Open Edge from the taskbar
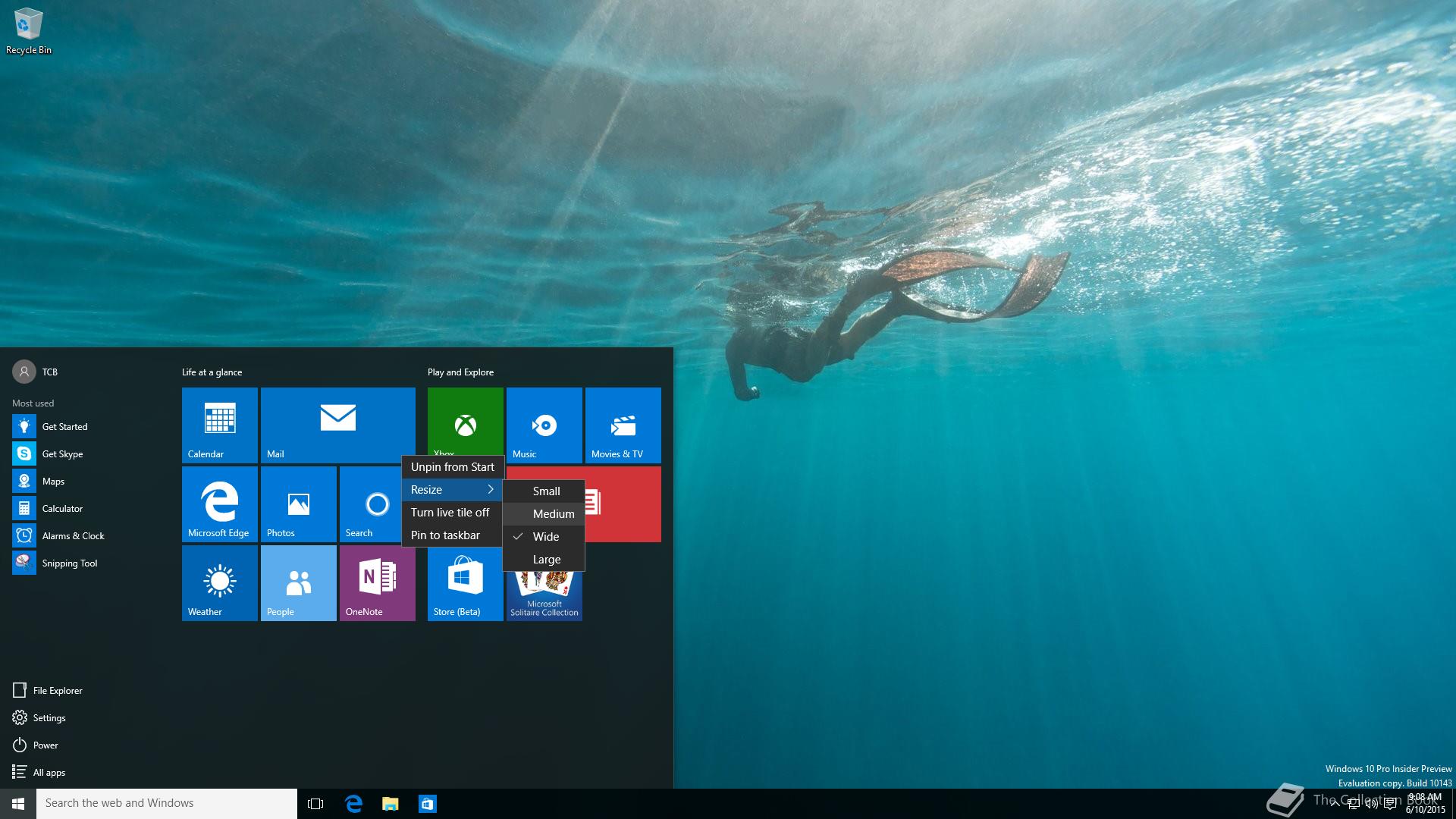The width and height of the screenshot is (1456, 819). pos(353,804)
